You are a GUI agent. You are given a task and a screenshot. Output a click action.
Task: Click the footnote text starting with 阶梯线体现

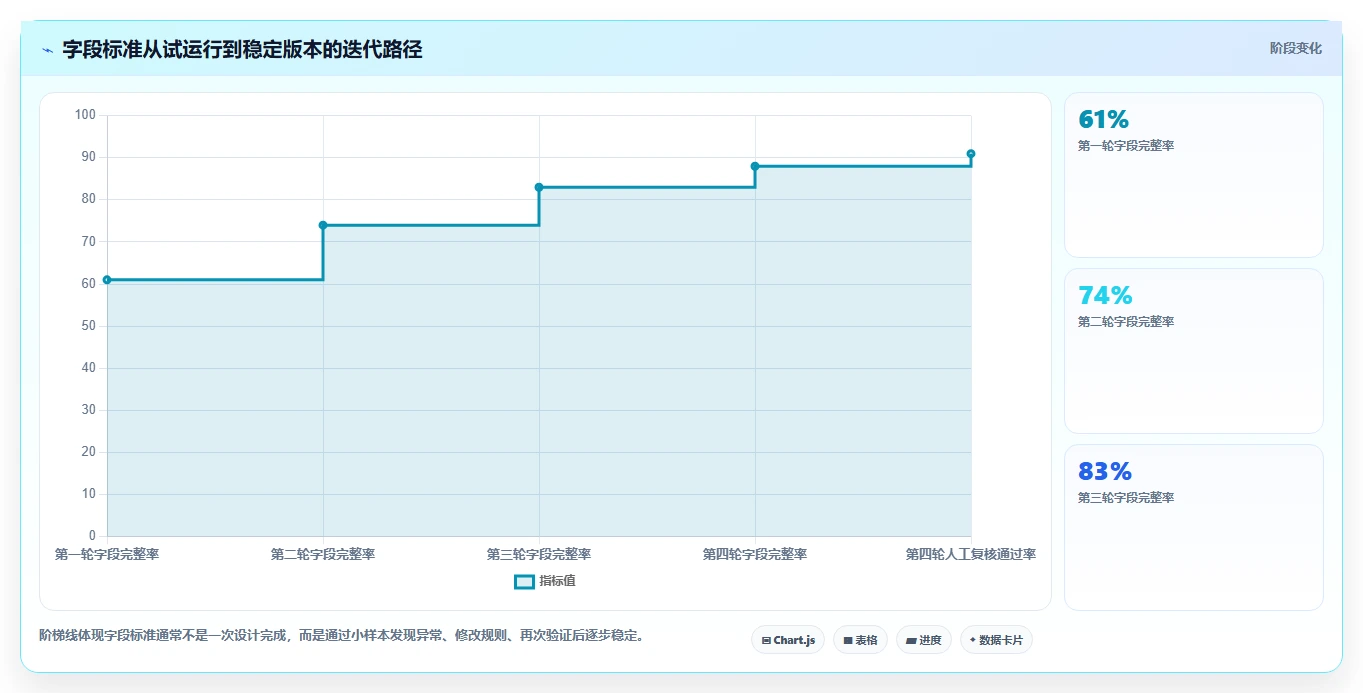pyautogui.click(x=342, y=636)
